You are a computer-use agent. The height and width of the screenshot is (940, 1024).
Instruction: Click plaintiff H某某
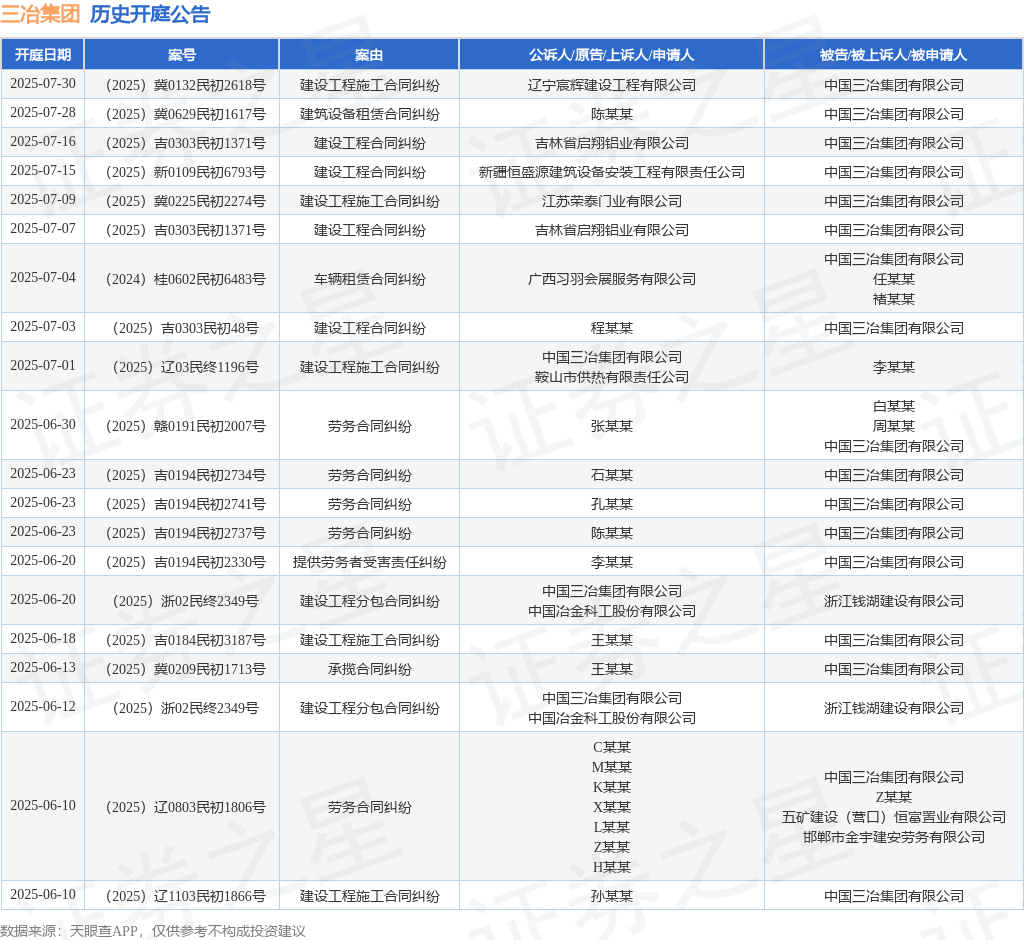pyautogui.click(x=612, y=867)
